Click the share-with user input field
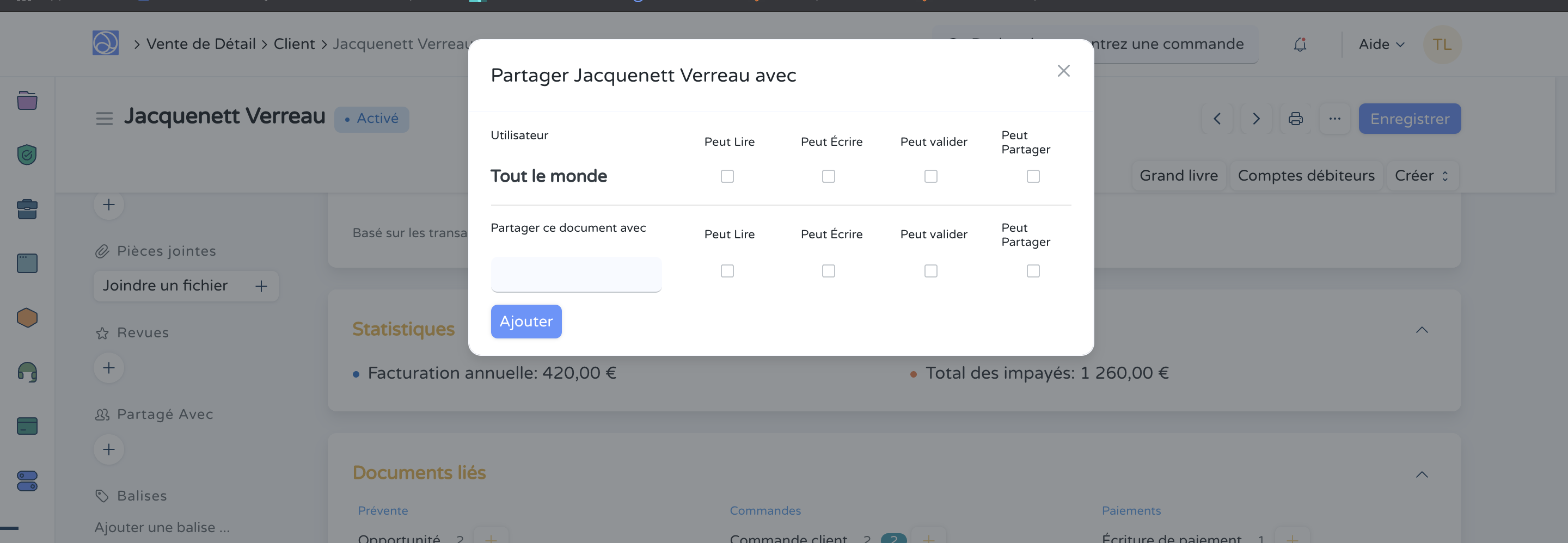 (575, 274)
